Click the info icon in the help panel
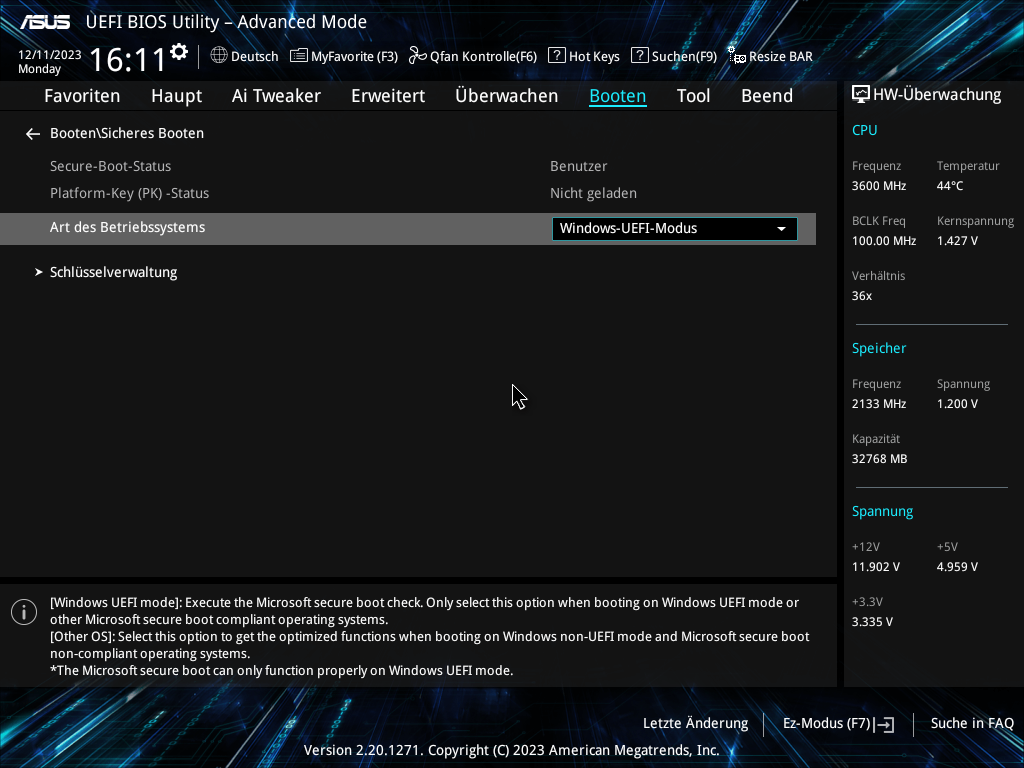The width and height of the screenshot is (1024, 768). point(24,612)
